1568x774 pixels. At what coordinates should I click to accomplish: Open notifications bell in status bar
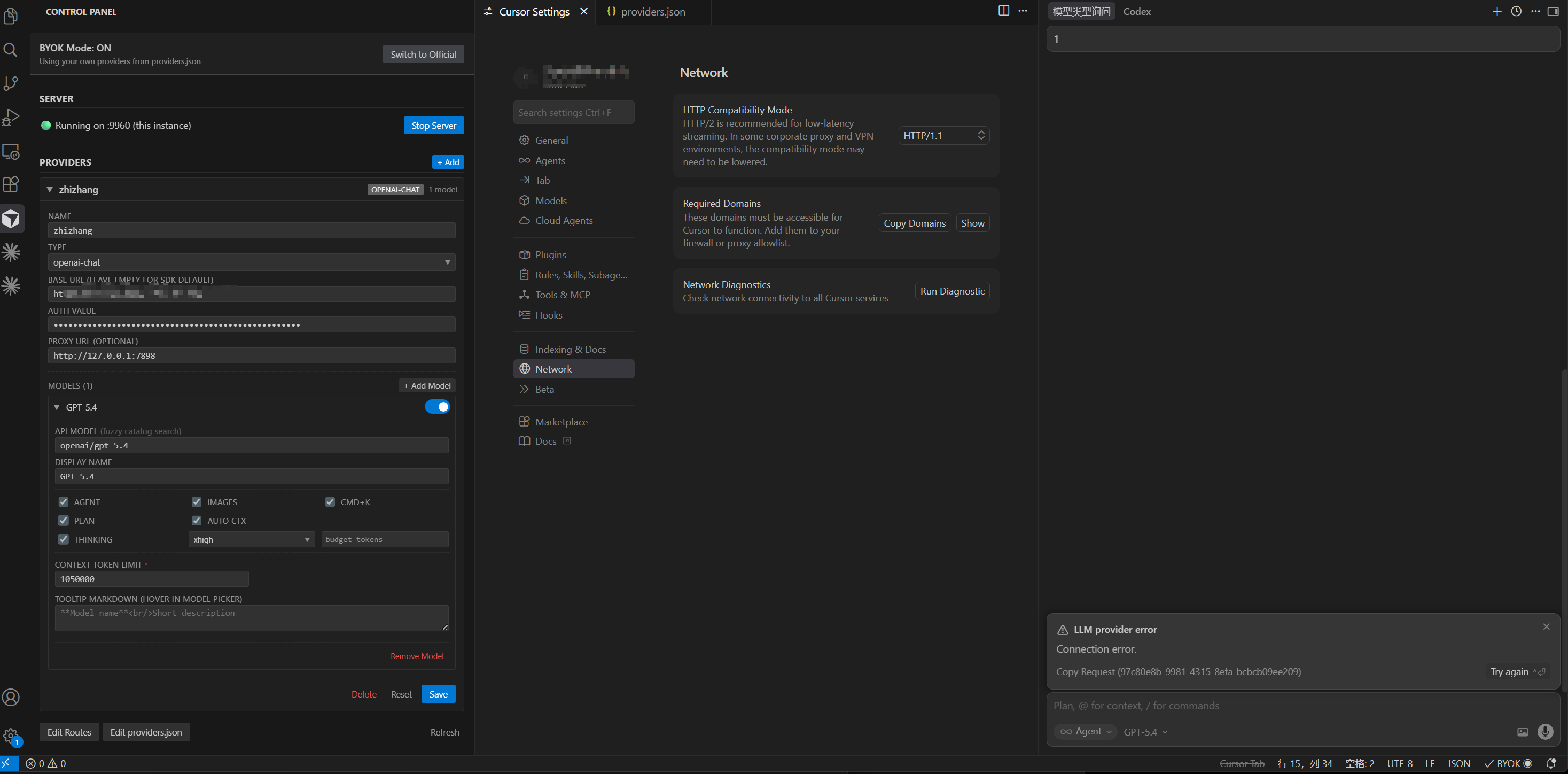point(1551,764)
